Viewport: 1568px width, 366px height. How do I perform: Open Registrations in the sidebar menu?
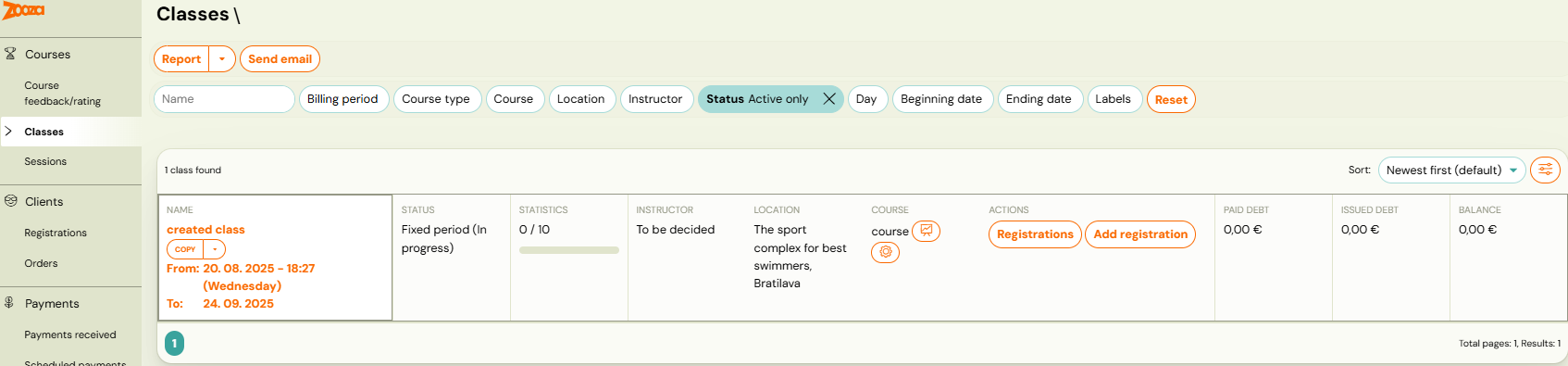tap(56, 233)
